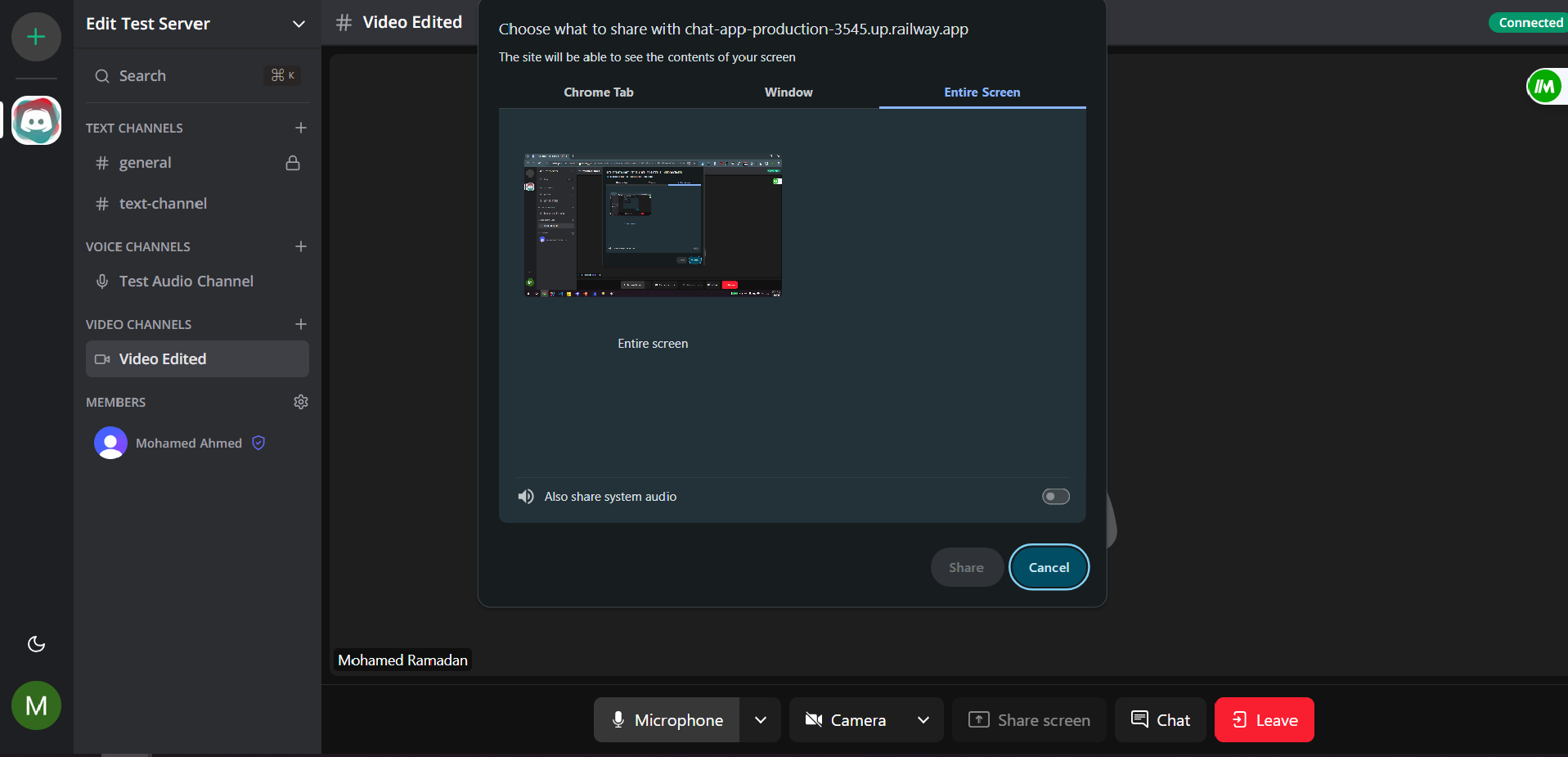
Task: Toggle dark mode moon icon
Action: [x=36, y=644]
